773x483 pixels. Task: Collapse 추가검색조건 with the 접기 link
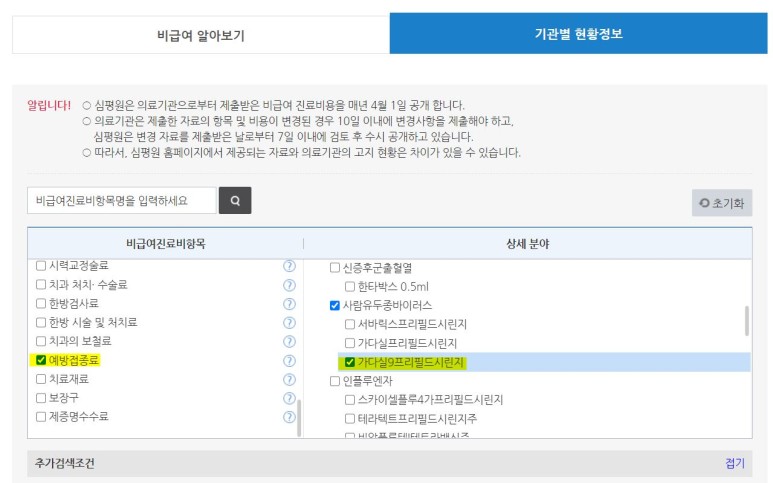(735, 463)
